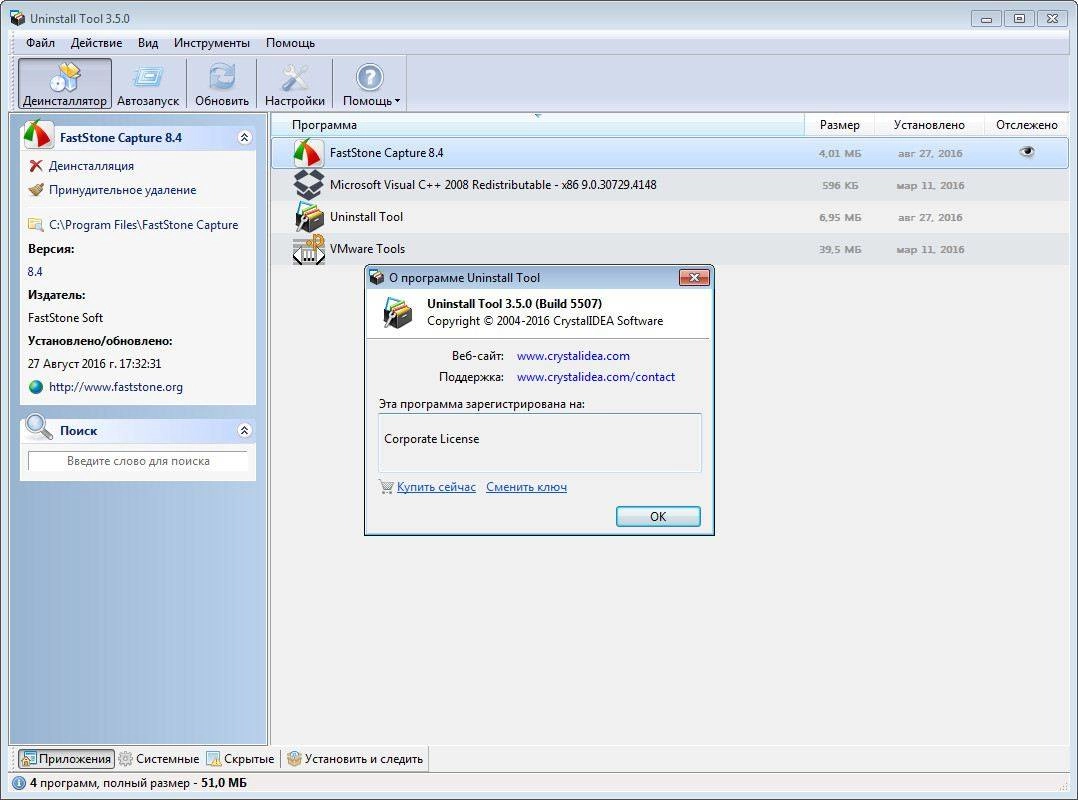
Task: Open the Деинсталлятор toolbar view
Action: point(65,84)
